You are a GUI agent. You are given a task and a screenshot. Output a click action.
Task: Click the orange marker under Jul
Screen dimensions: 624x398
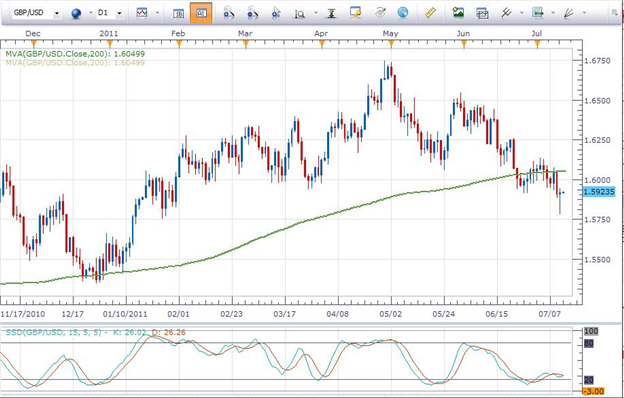537,43
